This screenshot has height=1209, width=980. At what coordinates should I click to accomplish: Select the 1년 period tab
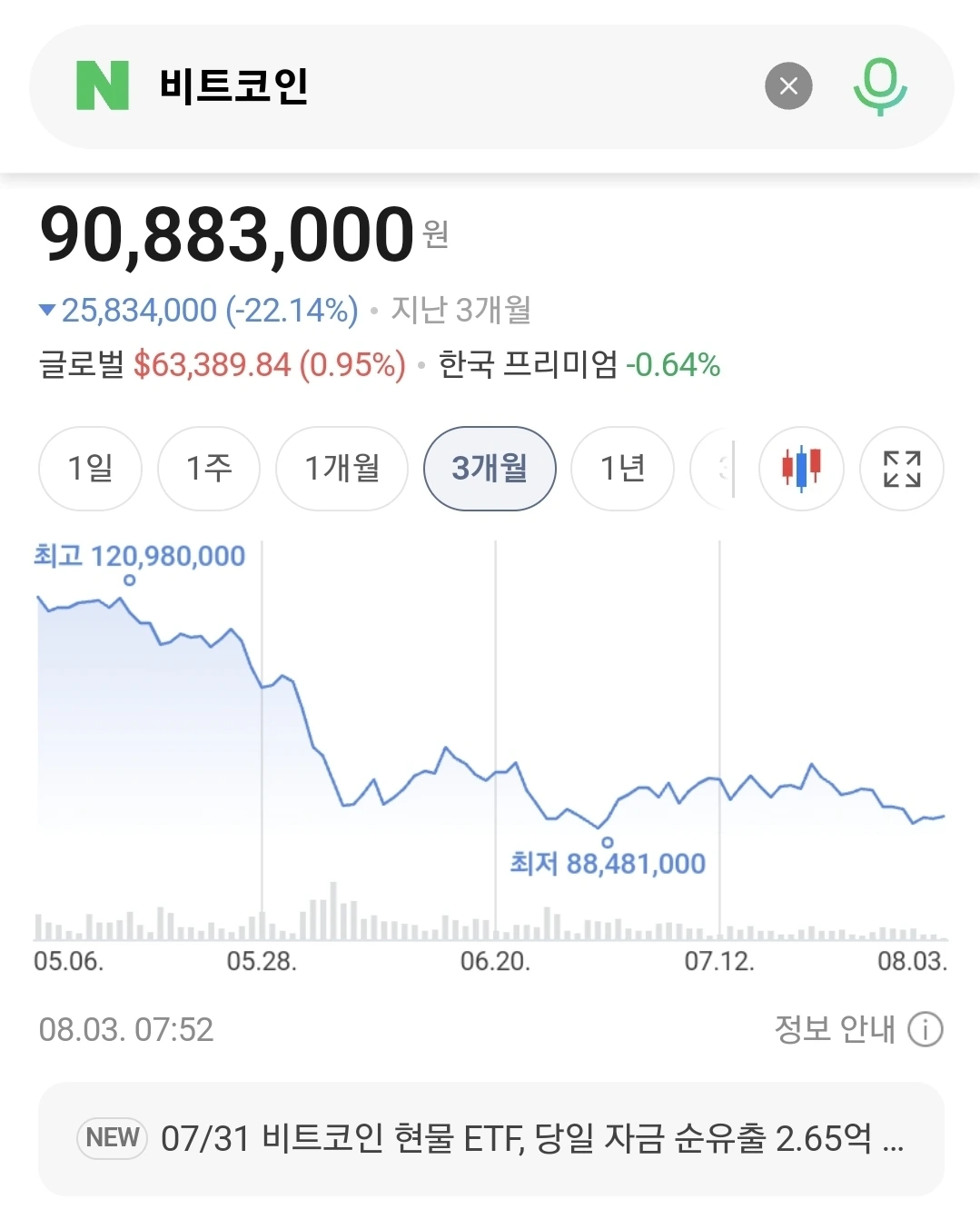tap(623, 469)
